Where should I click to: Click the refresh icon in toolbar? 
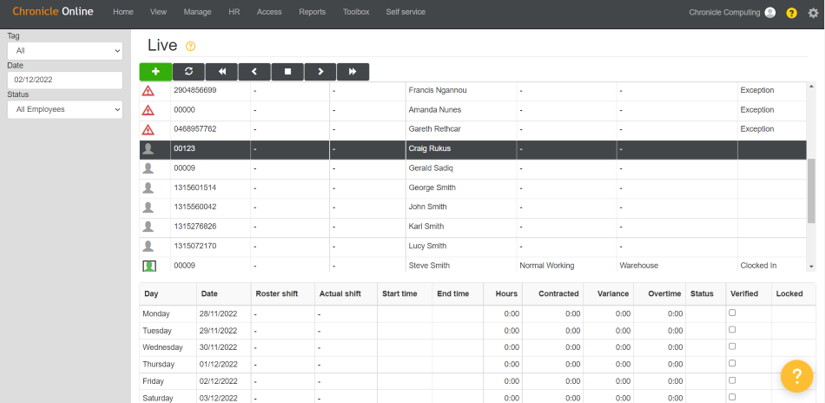coord(188,72)
